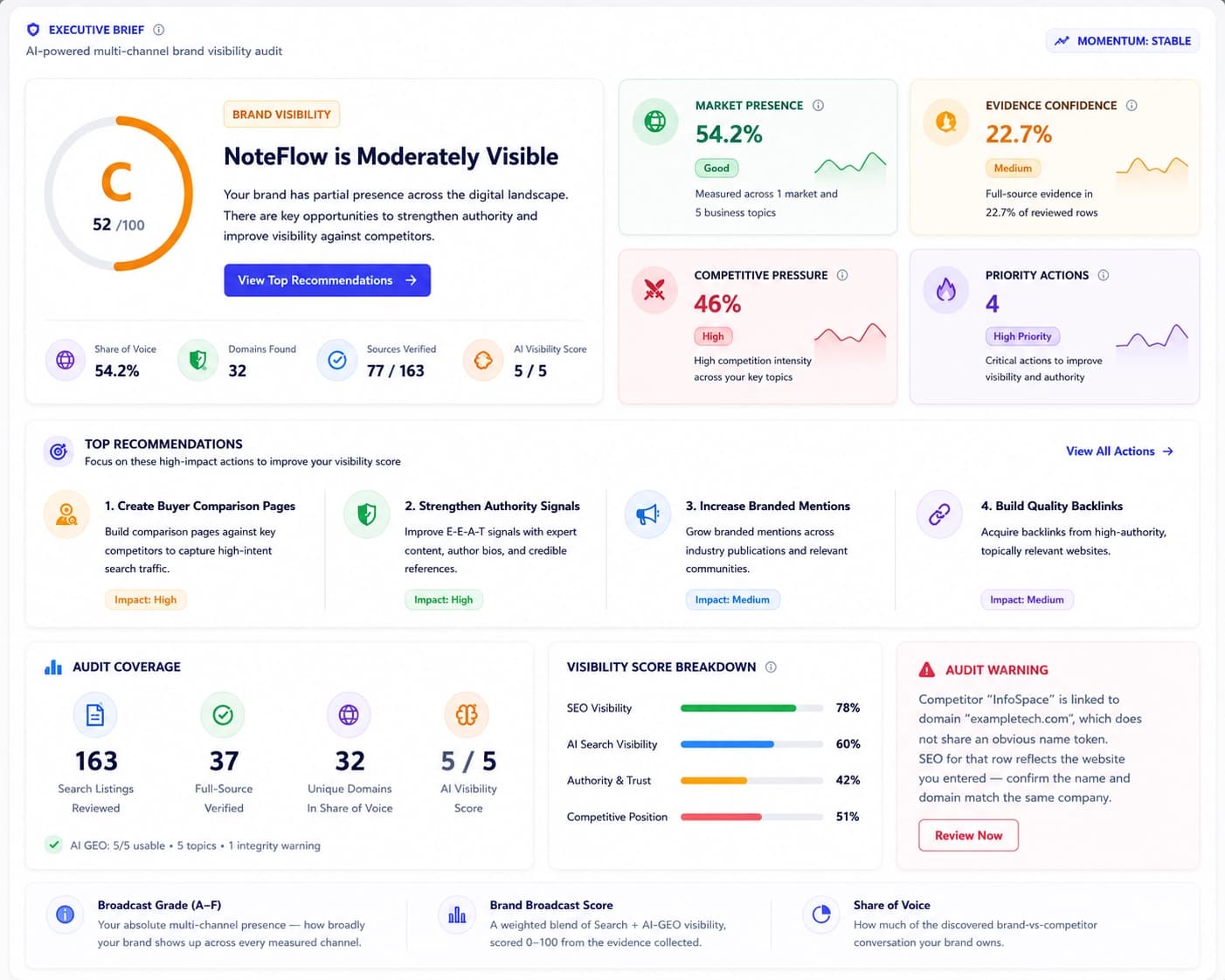
Task: Open the Evidence Confidence info tooltip
Action: click(x=1132, y=106)
